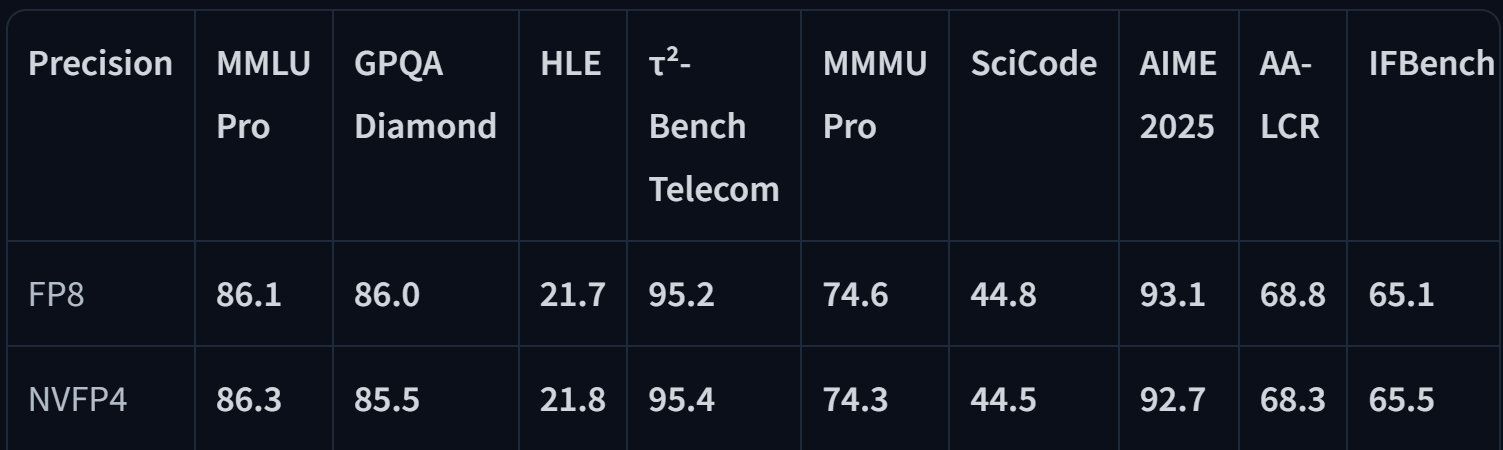Click the Precision column header
This screenshot has width=1503, height=450.
100,64
